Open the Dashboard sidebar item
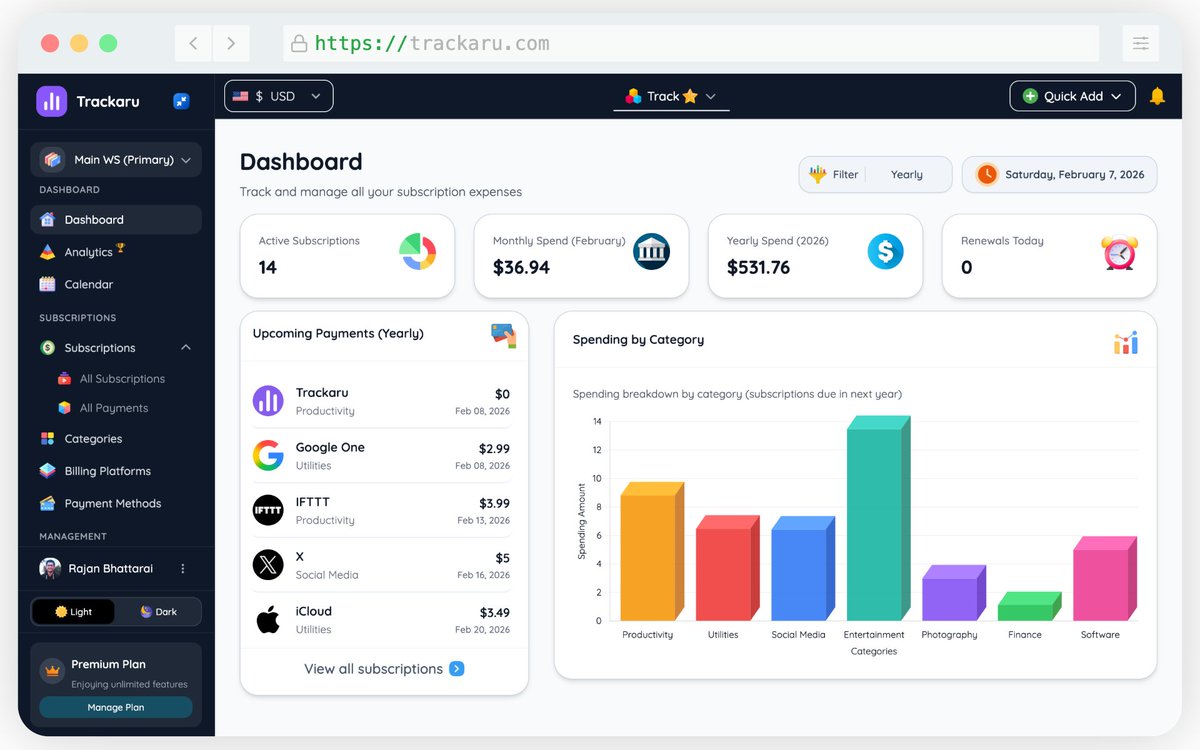The height and width of the screenshot is (750, 1200). click(x=116, y=220)
